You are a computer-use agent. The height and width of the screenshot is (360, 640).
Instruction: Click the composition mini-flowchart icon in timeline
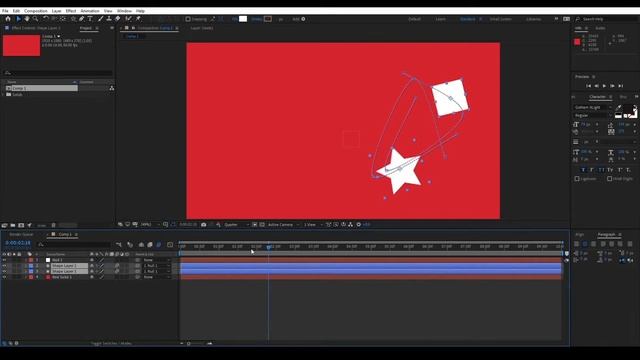point(119,244)
